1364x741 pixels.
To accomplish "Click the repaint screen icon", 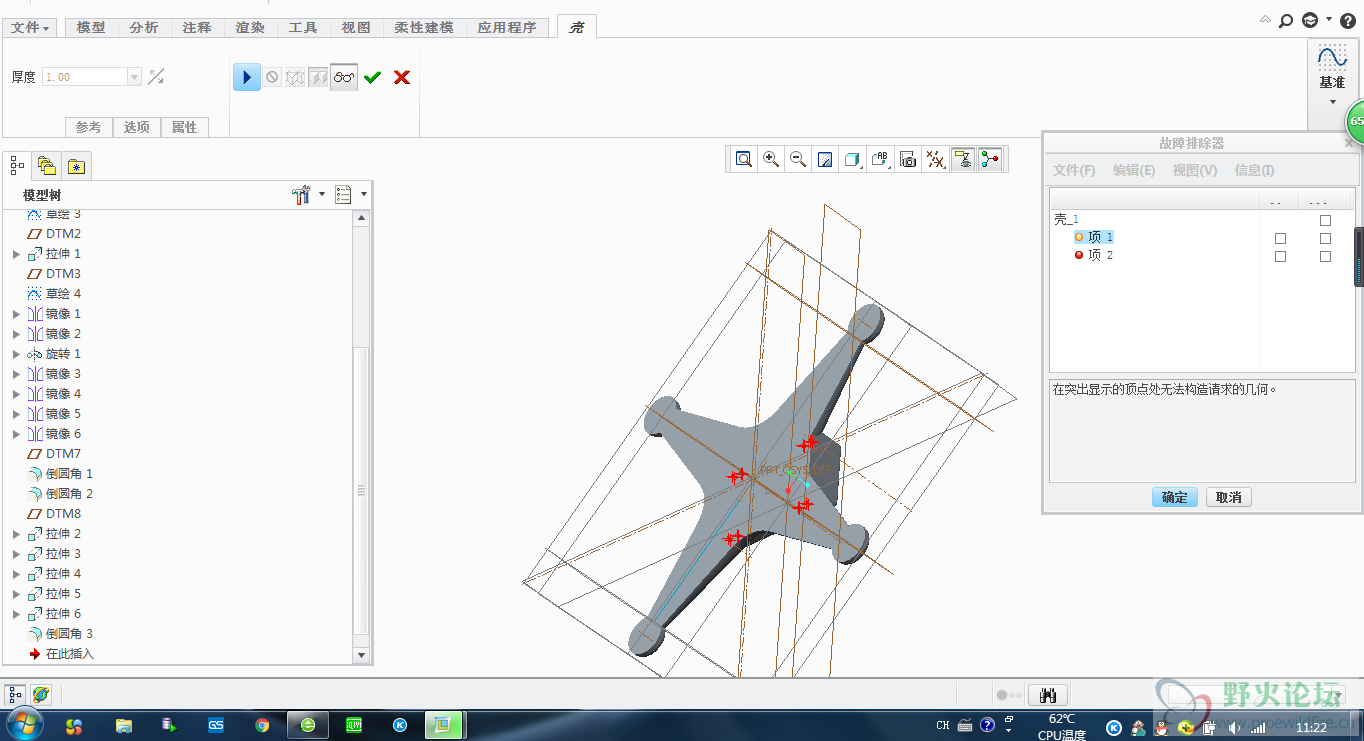I will [x=825, y=159].
